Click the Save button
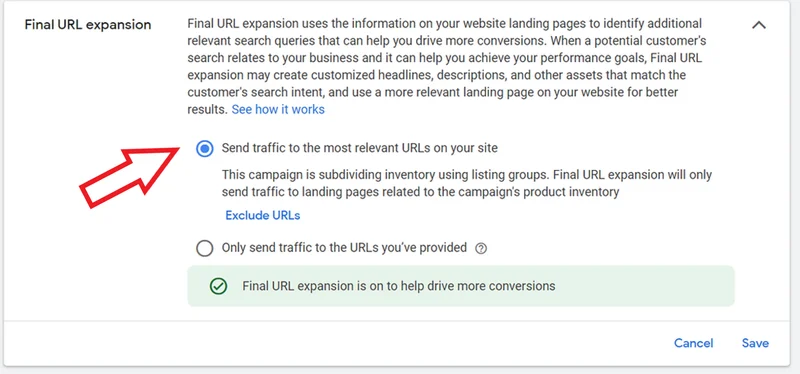Screen dimensions: 800x374 pos(755,343)
